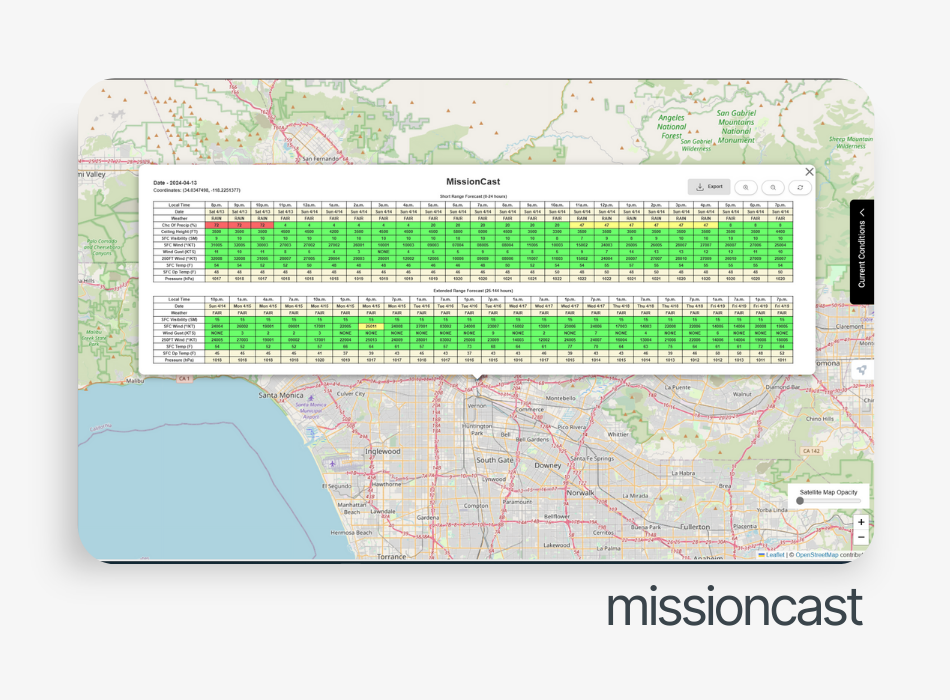Close the MissionCast popup
Viewport: 950px width, 700px height.
[809, 172]
